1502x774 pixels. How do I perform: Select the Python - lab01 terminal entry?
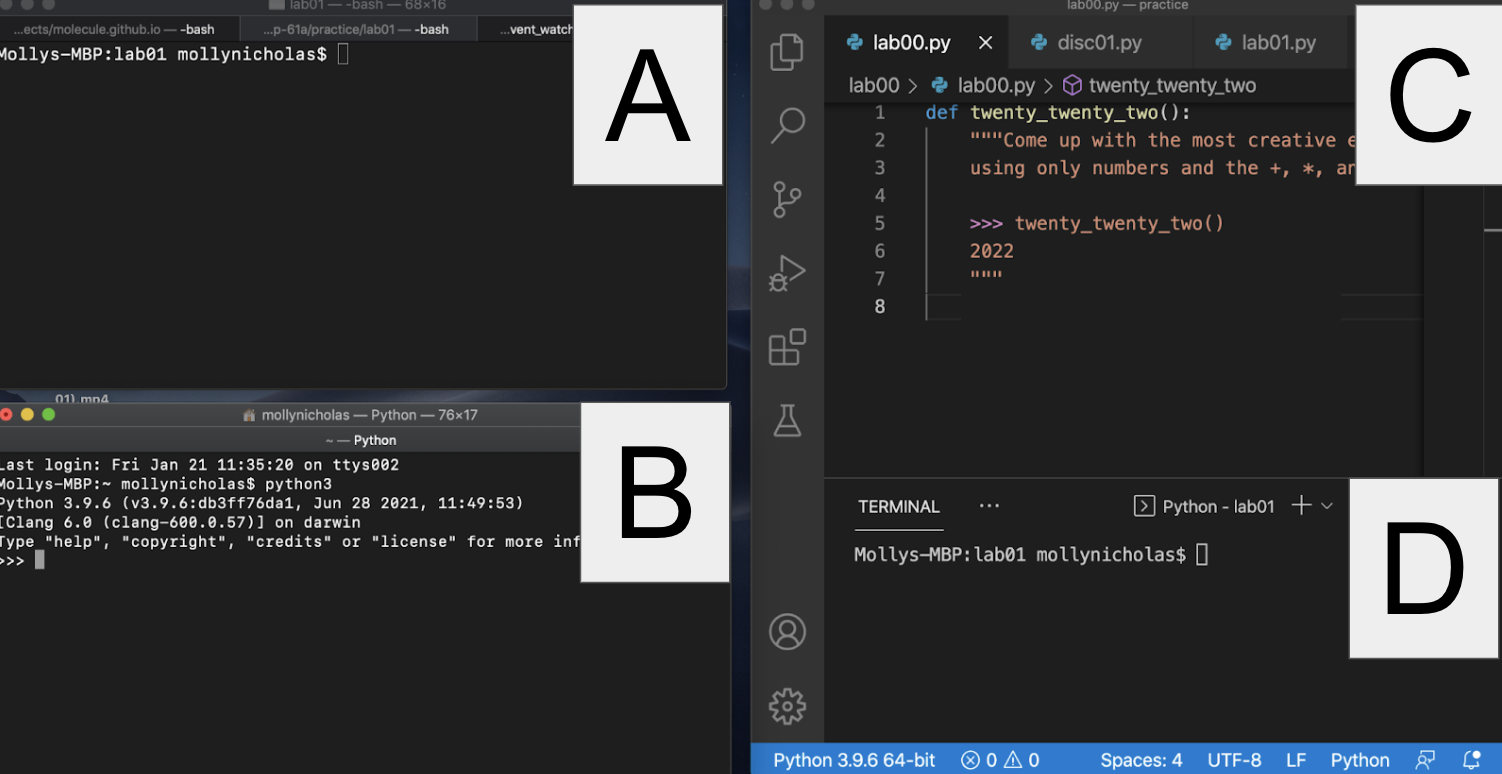pos(1213,506)
